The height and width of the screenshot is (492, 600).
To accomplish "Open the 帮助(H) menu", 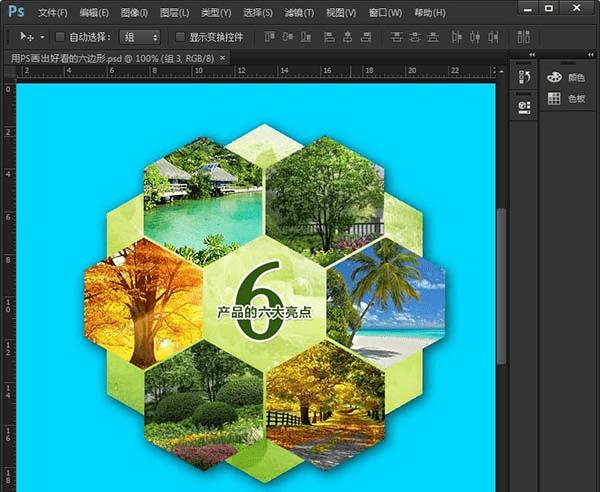I will (430, 13).
